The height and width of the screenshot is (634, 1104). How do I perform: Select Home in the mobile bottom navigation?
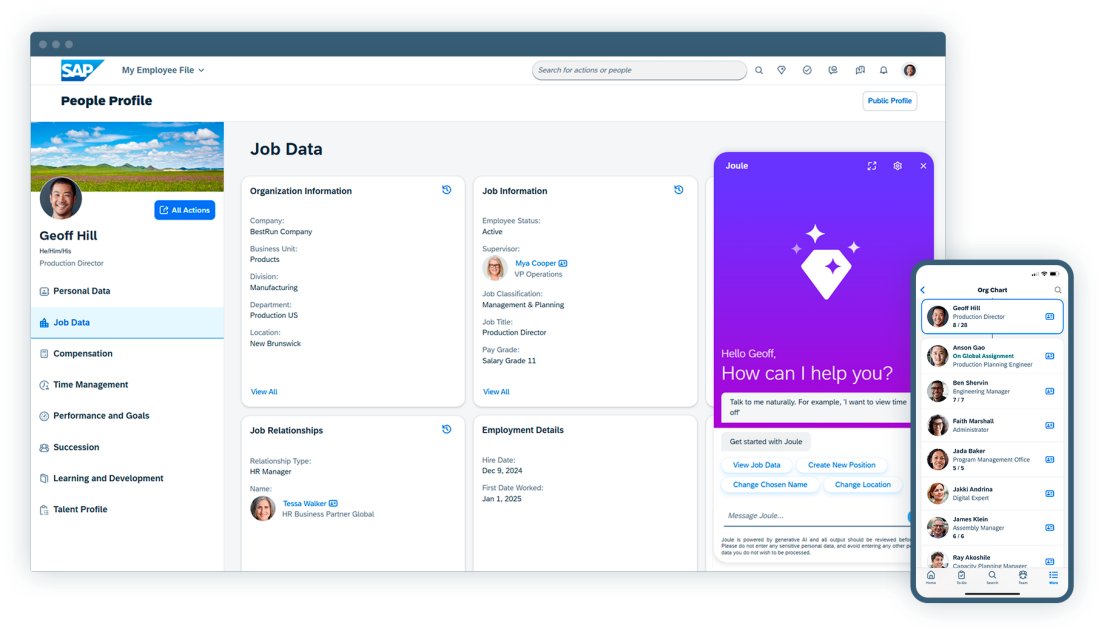tap(931, 577)
